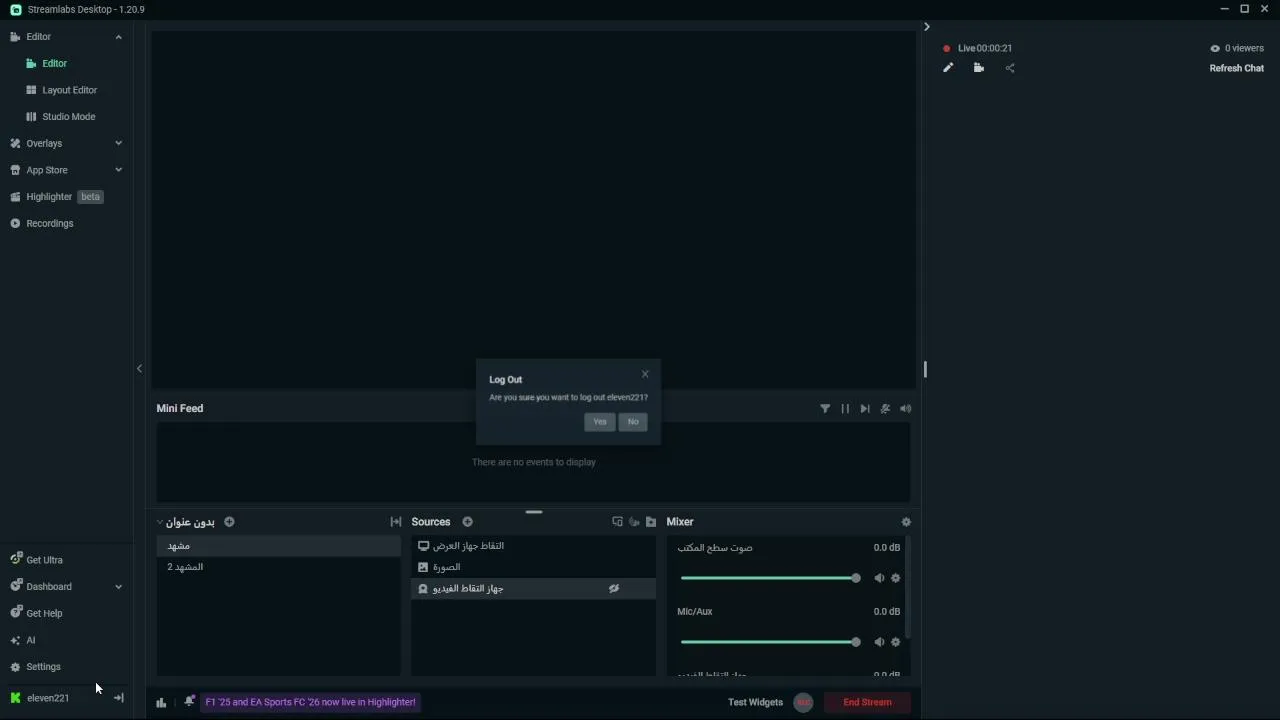1280x720 pixels.
Task: Mute the Mic/Aux audio channel
Action: (x=879, y=642)
